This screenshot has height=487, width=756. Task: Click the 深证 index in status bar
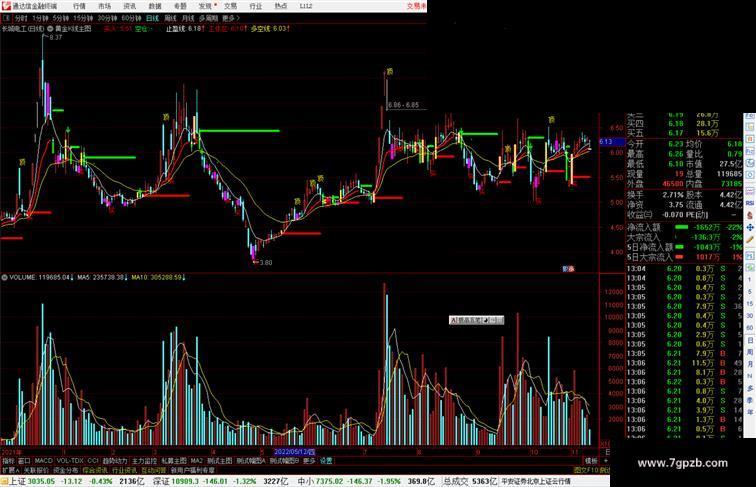(x=161, y=481)
